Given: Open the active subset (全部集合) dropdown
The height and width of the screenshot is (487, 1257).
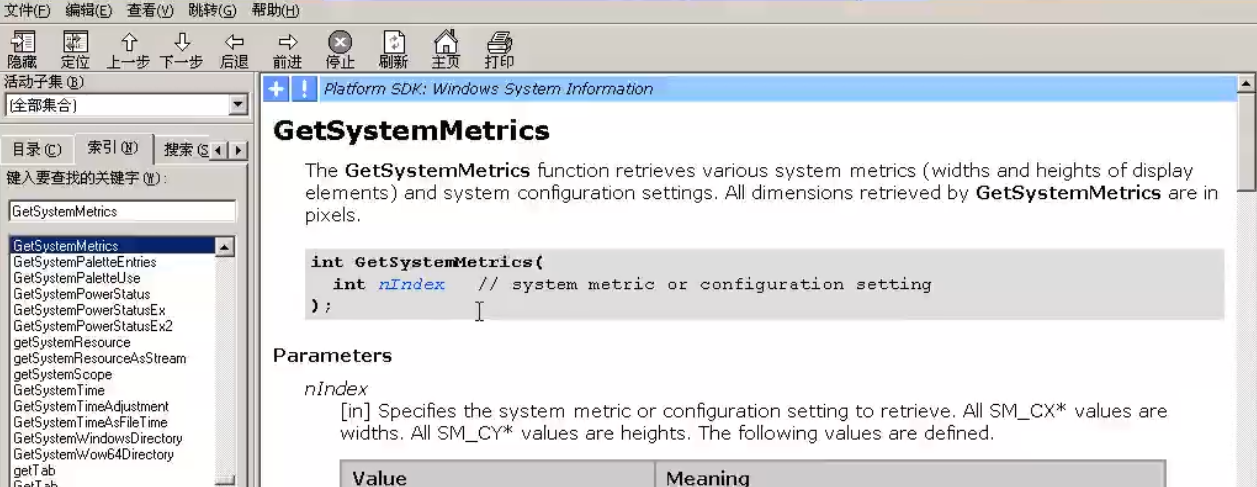Looking at the screenshot, I should (x=238, y=105).
